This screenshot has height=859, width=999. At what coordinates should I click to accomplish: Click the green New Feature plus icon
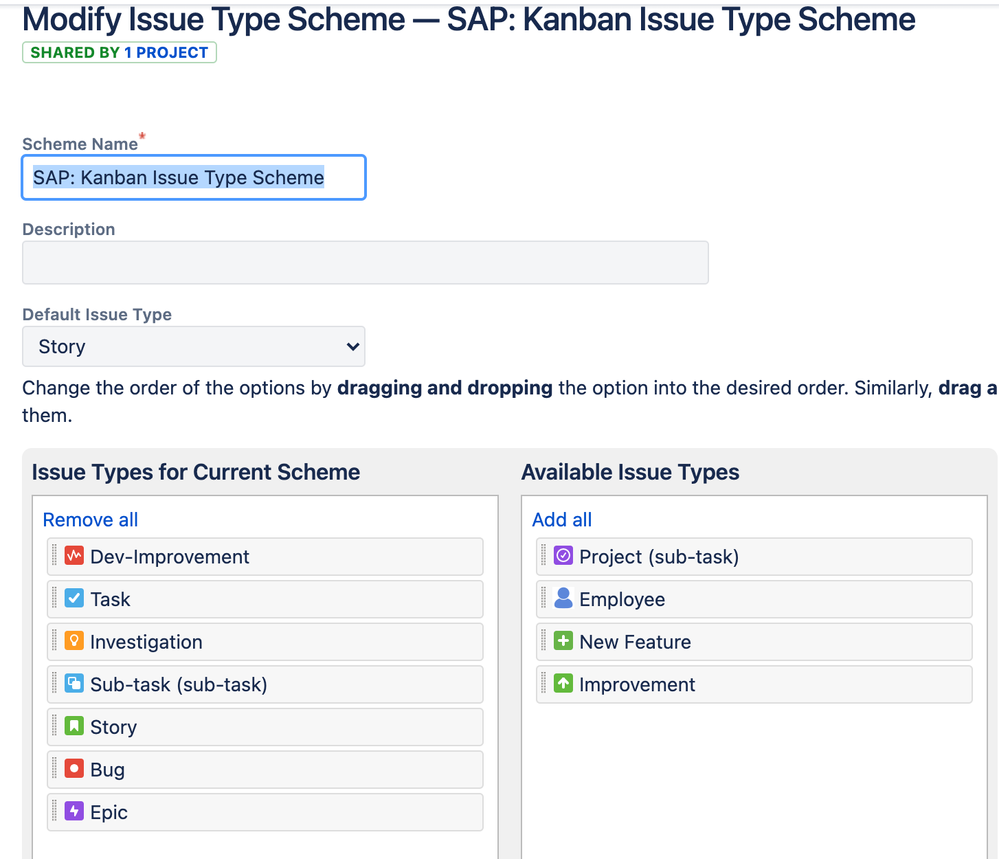(563, 641)
